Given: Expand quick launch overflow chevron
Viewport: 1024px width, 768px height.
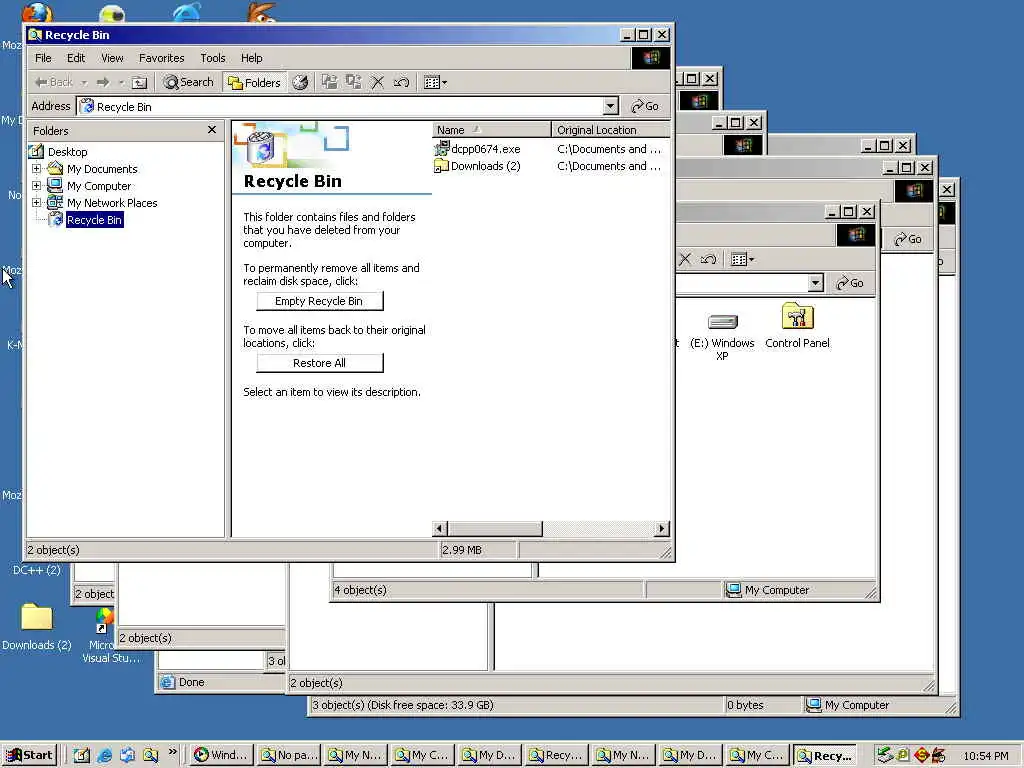Looking at the screenshot, I should pos(172,752).
